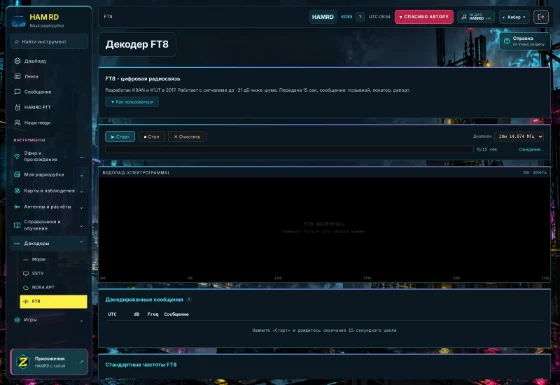Open the Кибер theme selector
The width and height of the screenshot is (560, 385).
click(514, 17)
